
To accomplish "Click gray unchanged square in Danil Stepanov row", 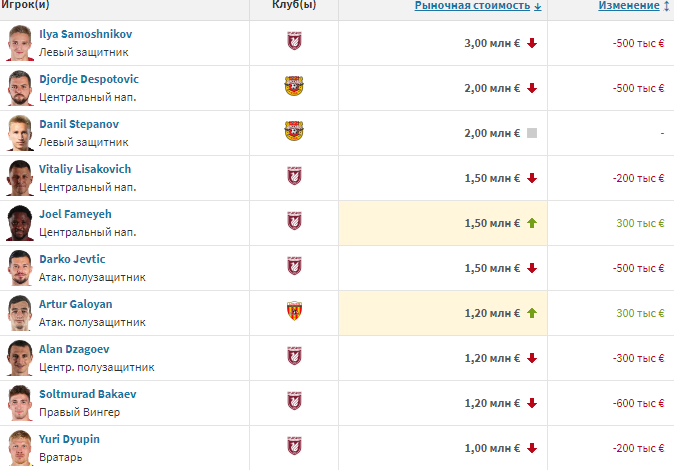I will point(532,133).
